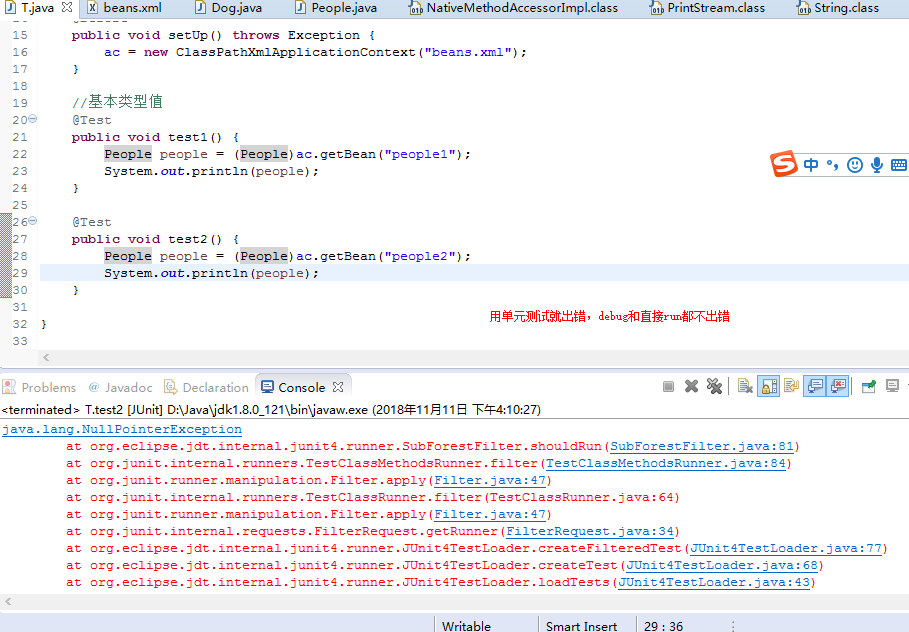Toggle Word Wrap in console toolbar
The width and height of the screenshot is (909, 632).
click(x=791, y=386)
